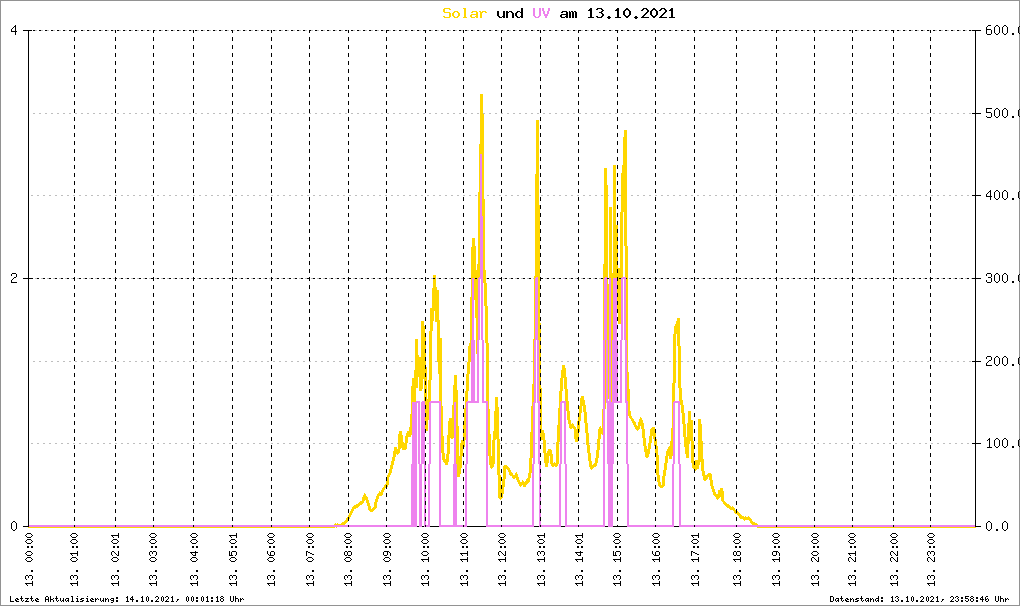1020x606 pixels.
Task: Click the 13. 15:00 time axis label
Action: click(x=617, y=559)
